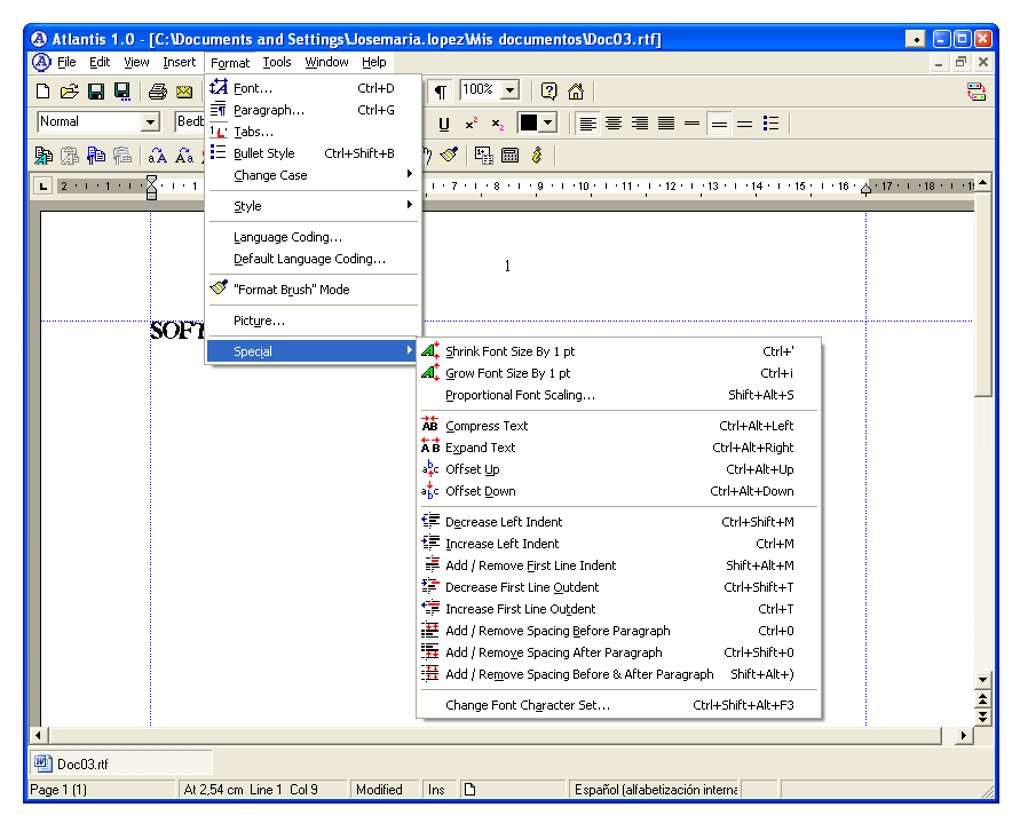Click the black font color swatch
This screenshot has width=1020, height=823.
(x=528, y=124)
